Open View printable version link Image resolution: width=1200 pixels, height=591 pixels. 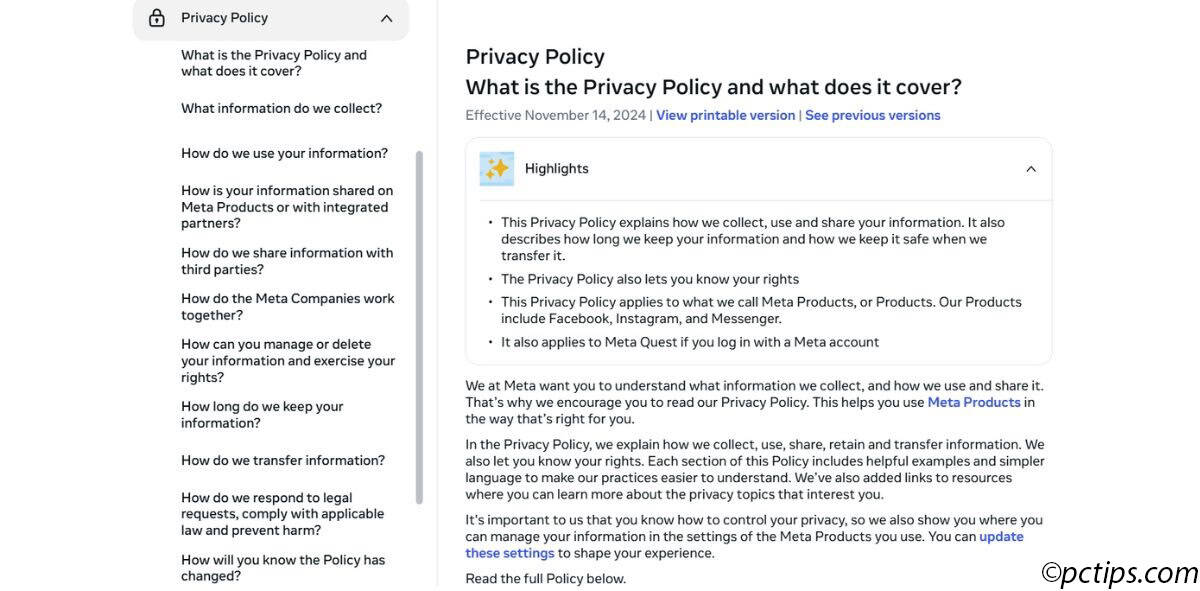725,115
